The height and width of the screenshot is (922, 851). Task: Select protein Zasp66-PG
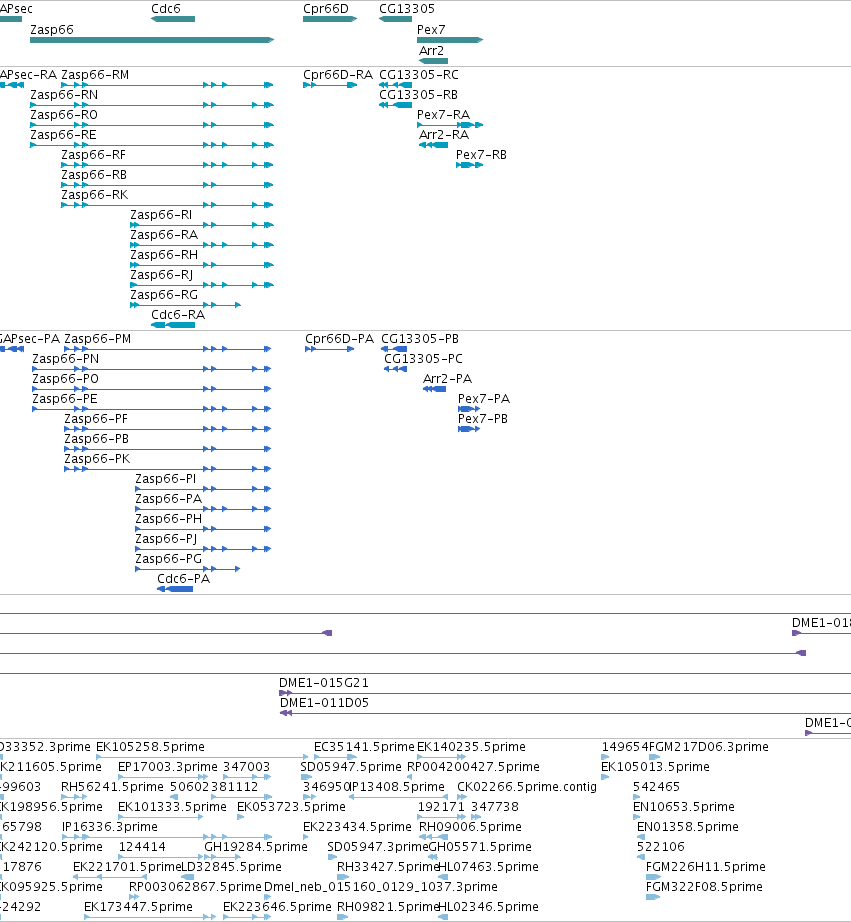coord(188,569)
